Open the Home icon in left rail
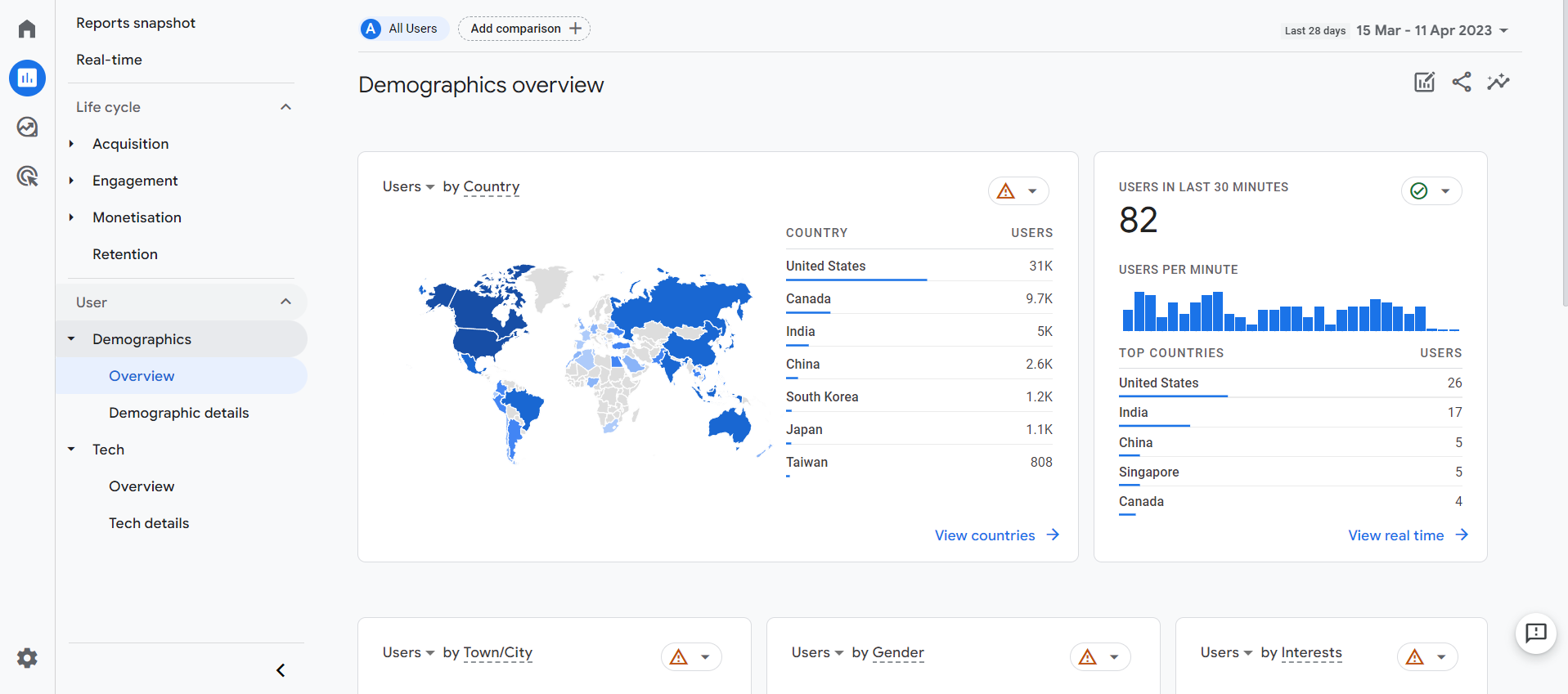This screenshot has height=694, width=1568. (27, 29)
